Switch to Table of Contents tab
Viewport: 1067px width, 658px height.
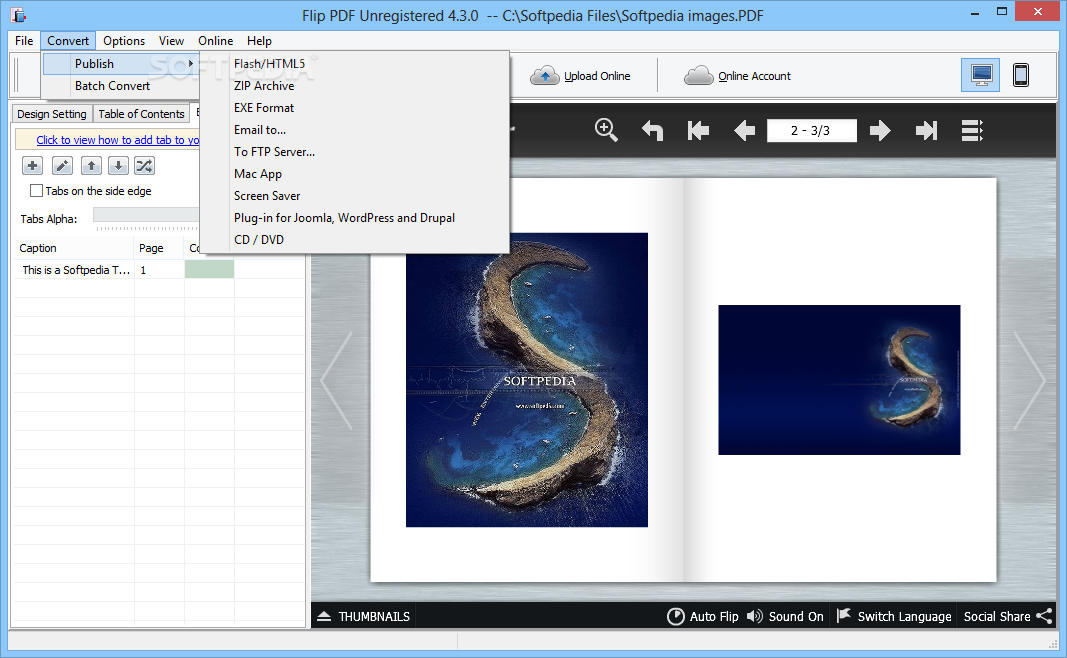142,114
